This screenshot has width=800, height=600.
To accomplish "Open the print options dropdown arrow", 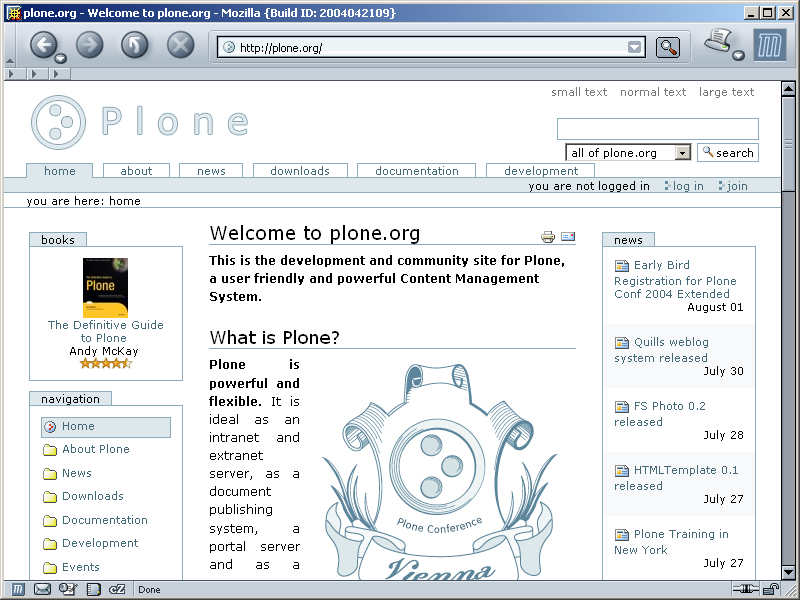I will click(x=738, y=55).
